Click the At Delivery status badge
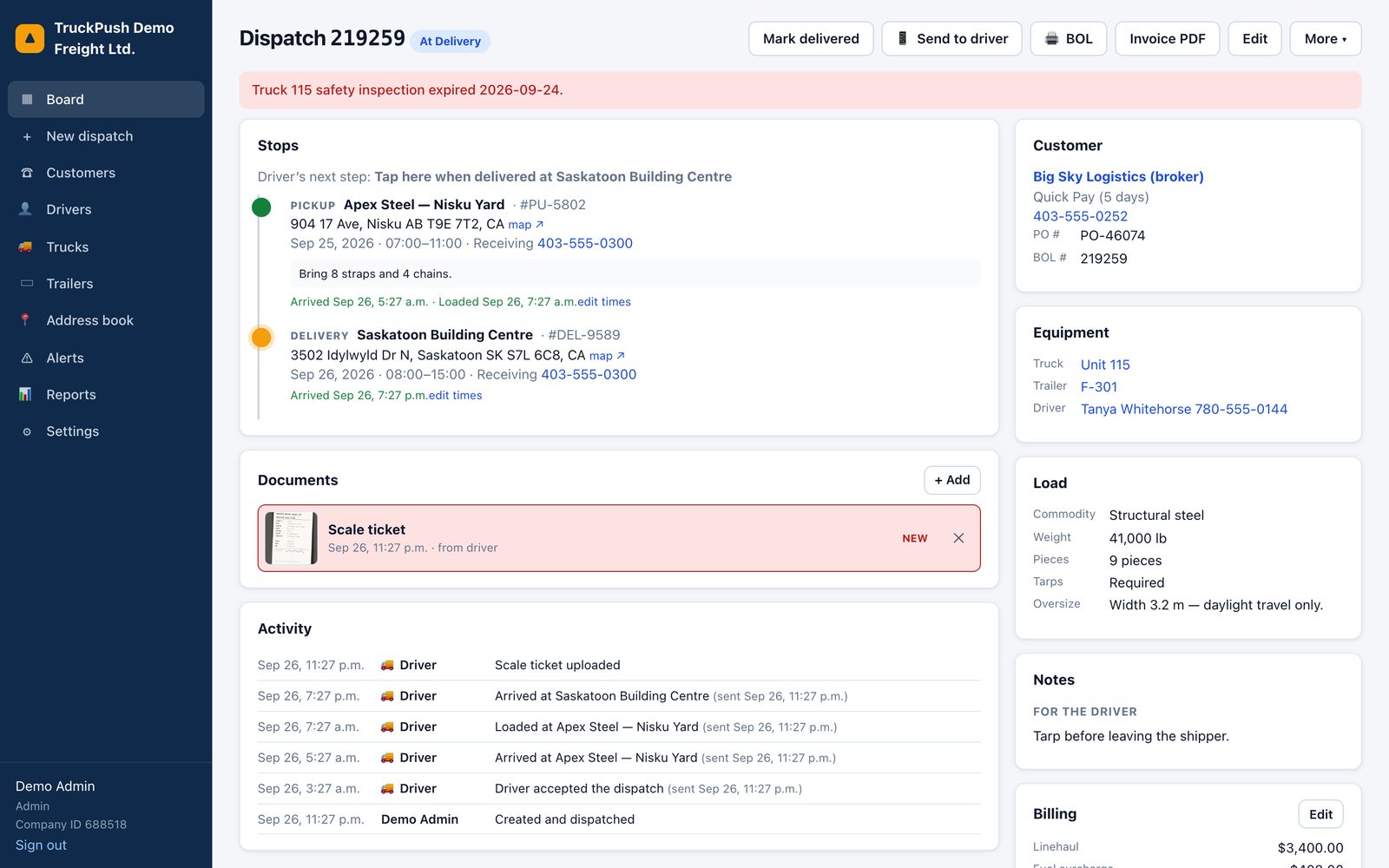 [x=450, y=41]
